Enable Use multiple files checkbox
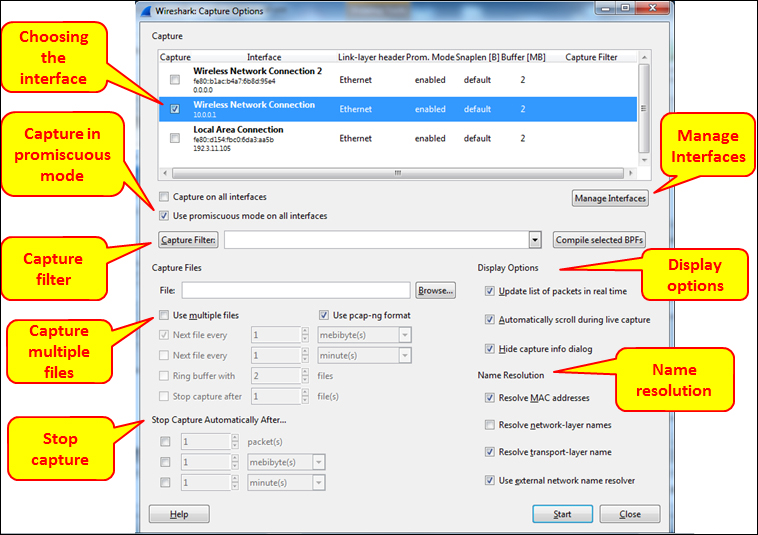This screenshot has width=758, height=535. click(x=164, y=315)
